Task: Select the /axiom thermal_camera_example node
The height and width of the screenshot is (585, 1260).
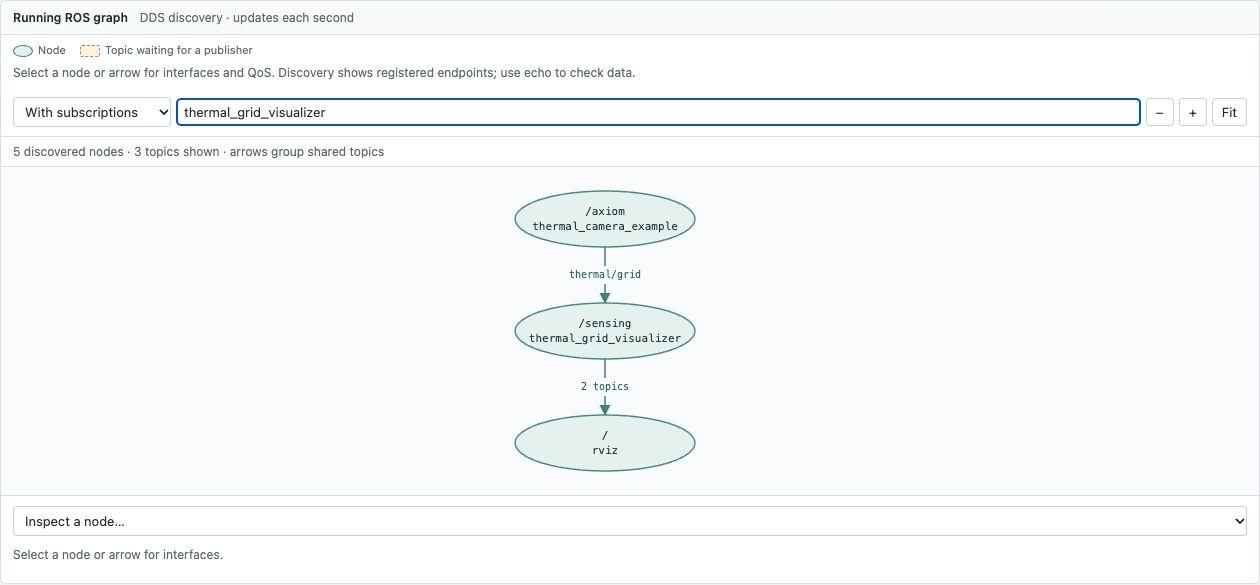Action: (605, 219)
